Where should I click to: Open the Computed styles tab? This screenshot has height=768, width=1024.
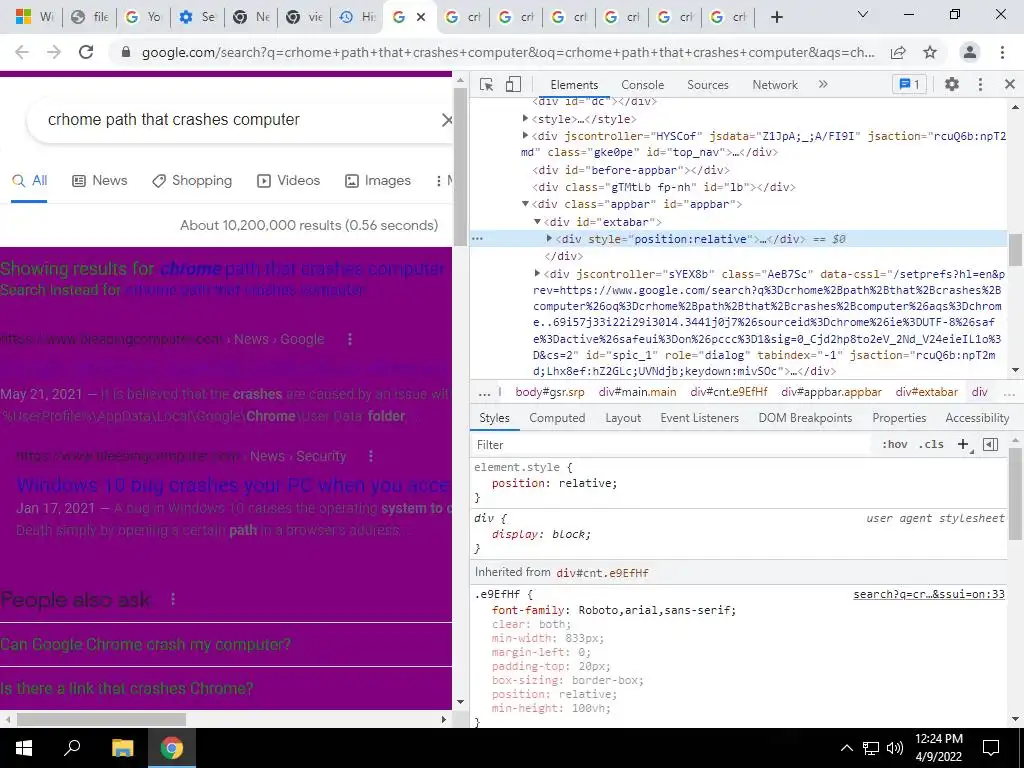(x=557, y=418)
